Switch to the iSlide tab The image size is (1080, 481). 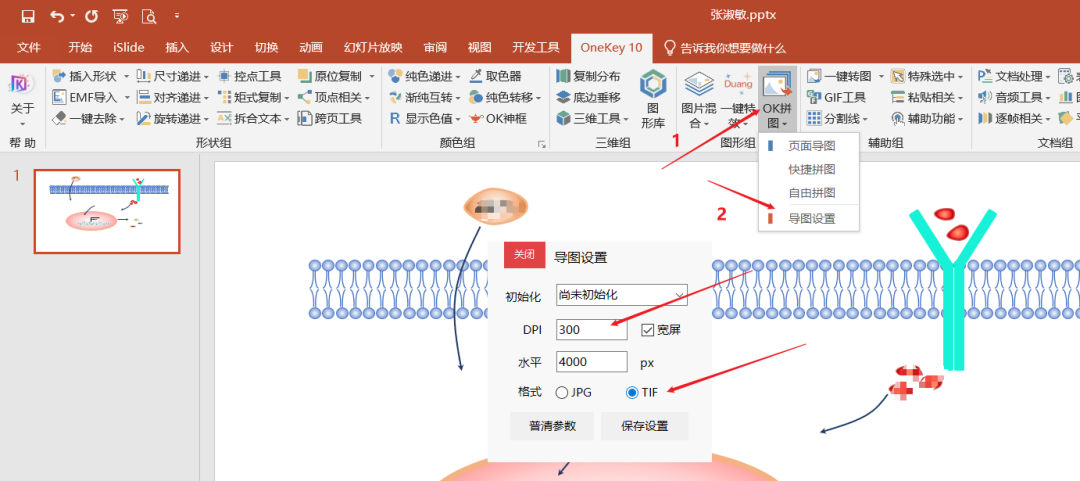click(x=129, y=48)
